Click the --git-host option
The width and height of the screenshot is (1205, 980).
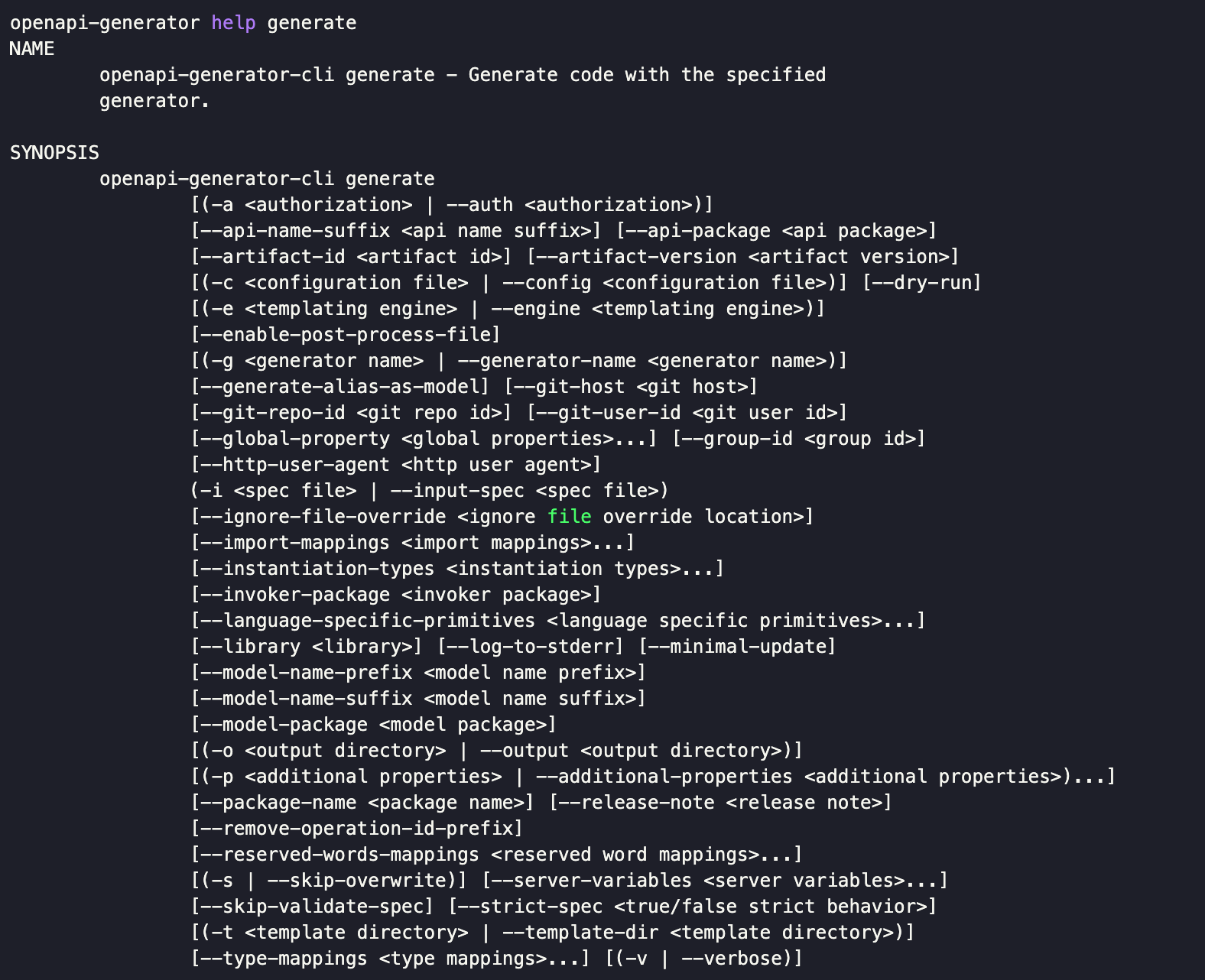pos(631,387)
